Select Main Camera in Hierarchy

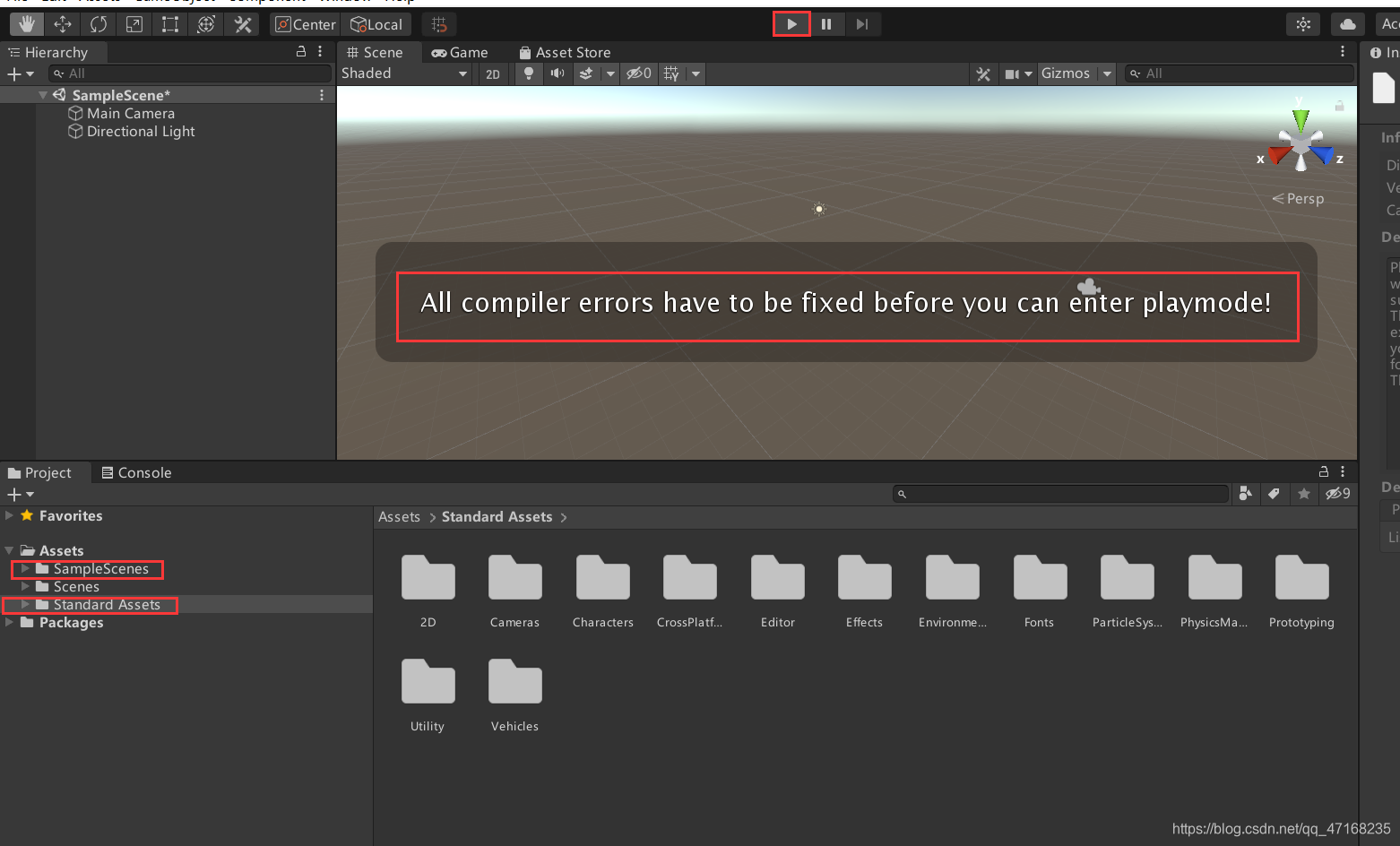(x=130, y=114)
